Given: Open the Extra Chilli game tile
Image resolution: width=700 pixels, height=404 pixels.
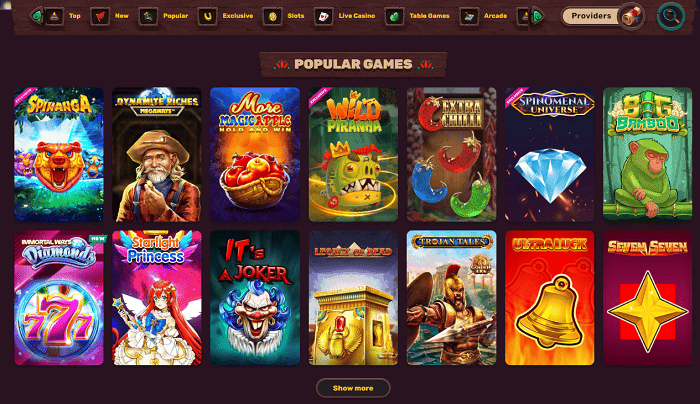Looking at the screenshot, I should [451, 154].
